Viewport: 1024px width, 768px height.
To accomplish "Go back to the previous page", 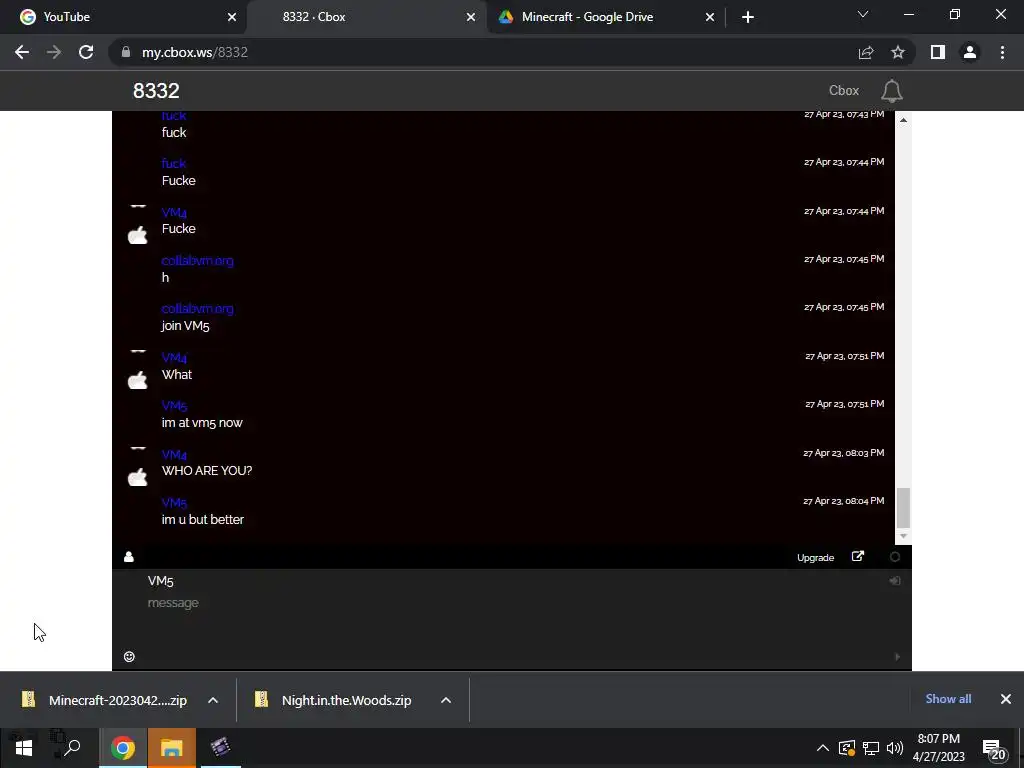I will (x=22, y=52).
